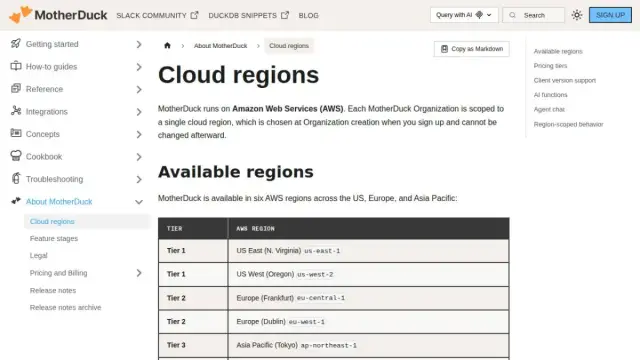Click the Getting started rocket icon

click(x=16, y=43)
